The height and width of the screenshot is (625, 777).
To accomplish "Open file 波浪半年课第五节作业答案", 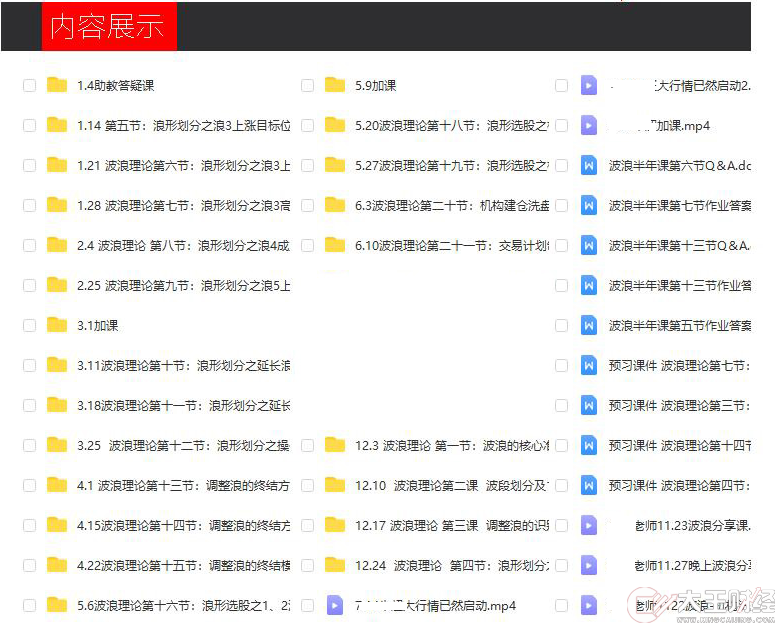I will (680, 326).
